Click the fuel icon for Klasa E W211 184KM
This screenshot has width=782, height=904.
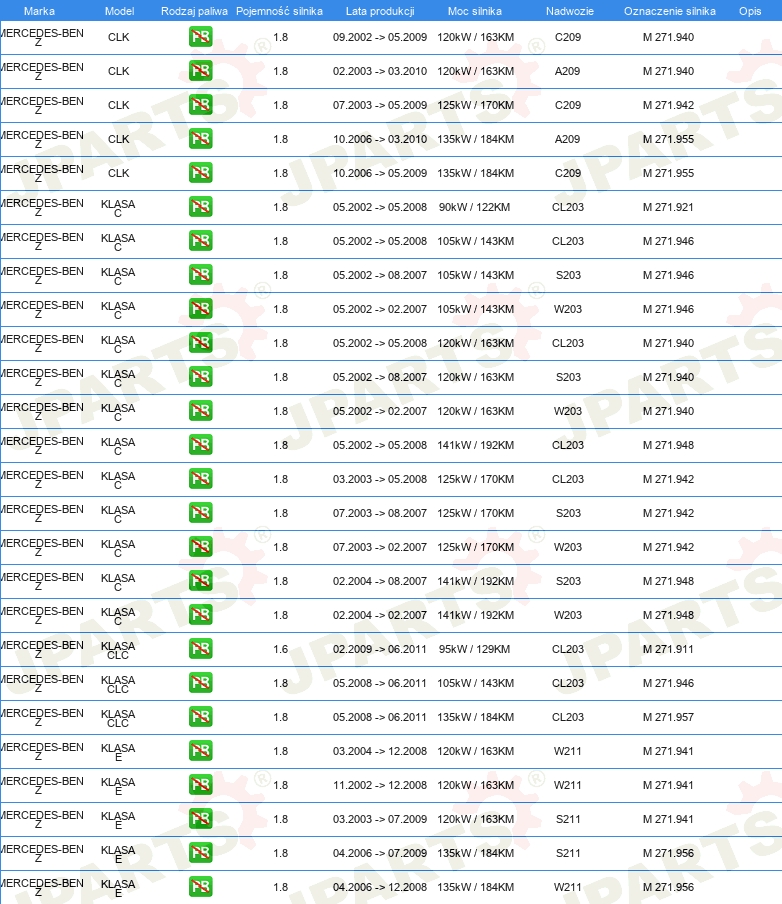(x=201, y=887)
